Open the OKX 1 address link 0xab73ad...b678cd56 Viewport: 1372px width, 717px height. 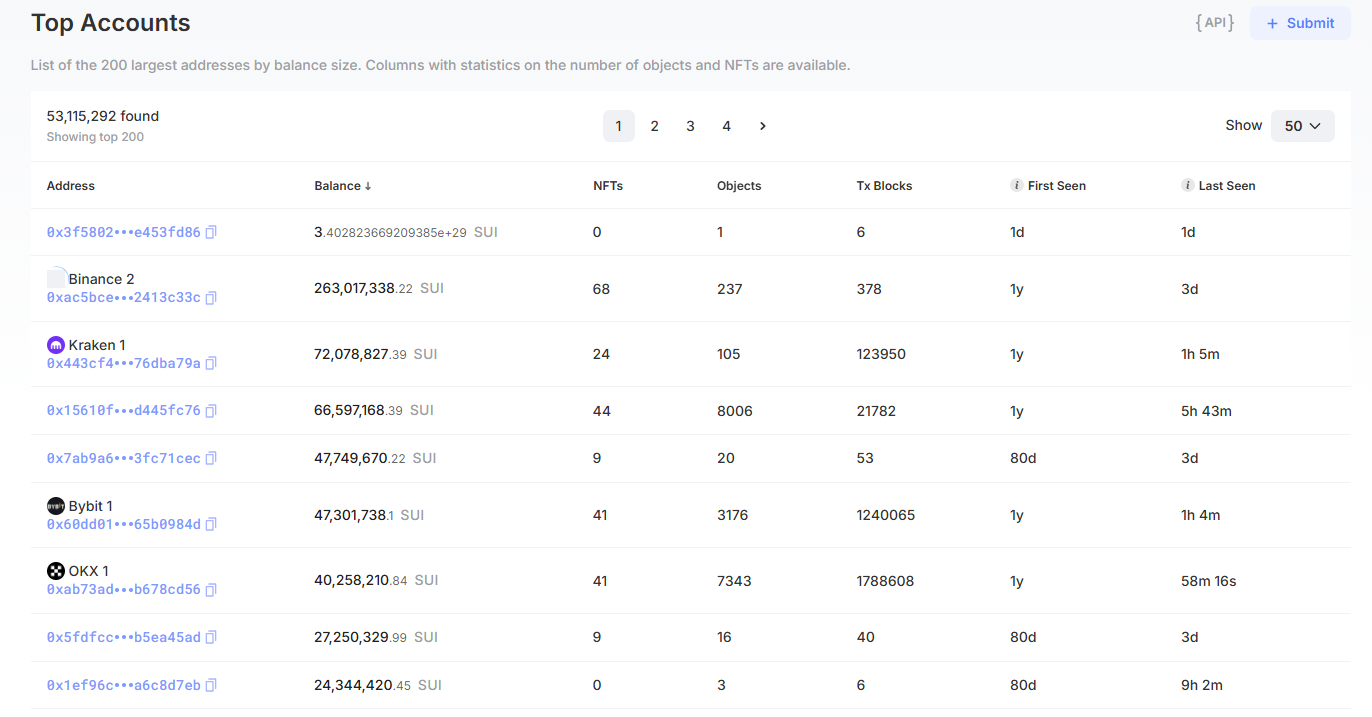(x=123, y=590)
